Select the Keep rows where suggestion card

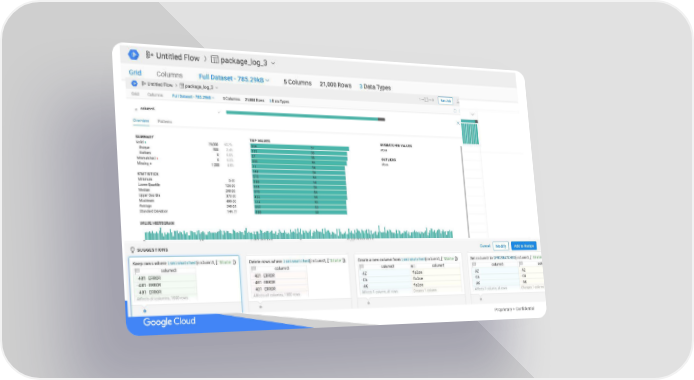(186, 285)
